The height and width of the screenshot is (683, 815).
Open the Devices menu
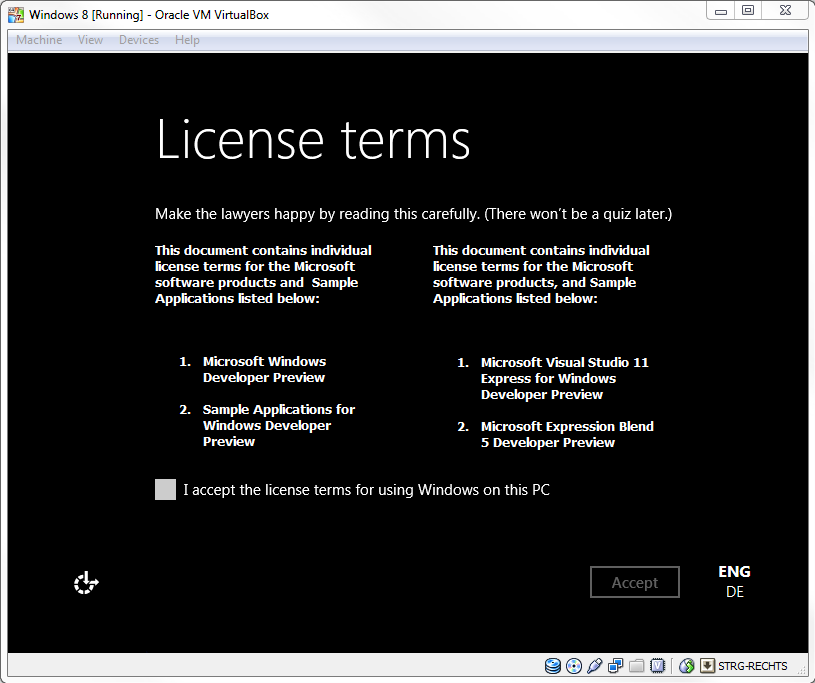point(138,40)
